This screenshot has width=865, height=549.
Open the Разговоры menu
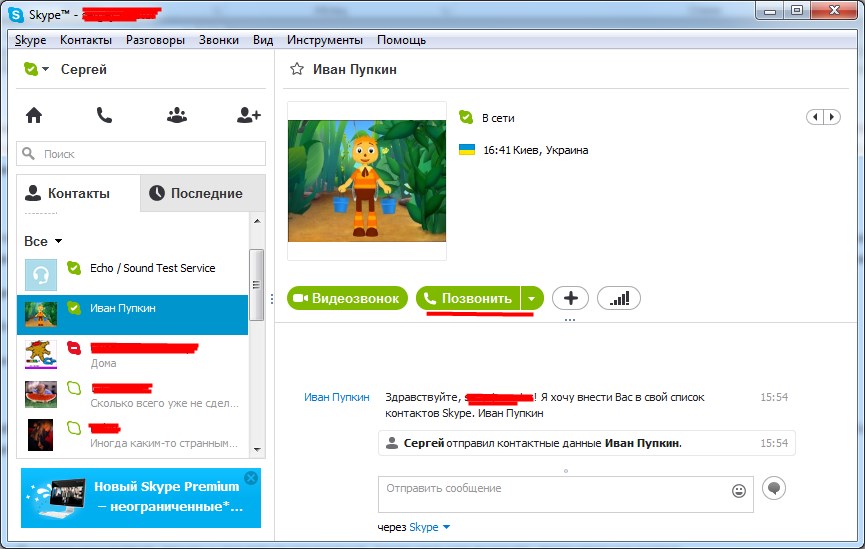pyautogui.click(x=155, y=40)
